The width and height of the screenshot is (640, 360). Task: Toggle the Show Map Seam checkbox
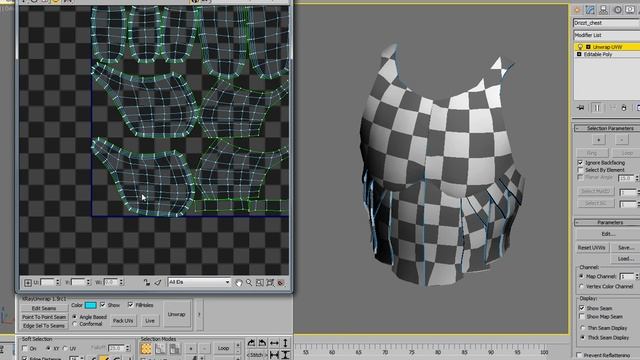(582, 316)
